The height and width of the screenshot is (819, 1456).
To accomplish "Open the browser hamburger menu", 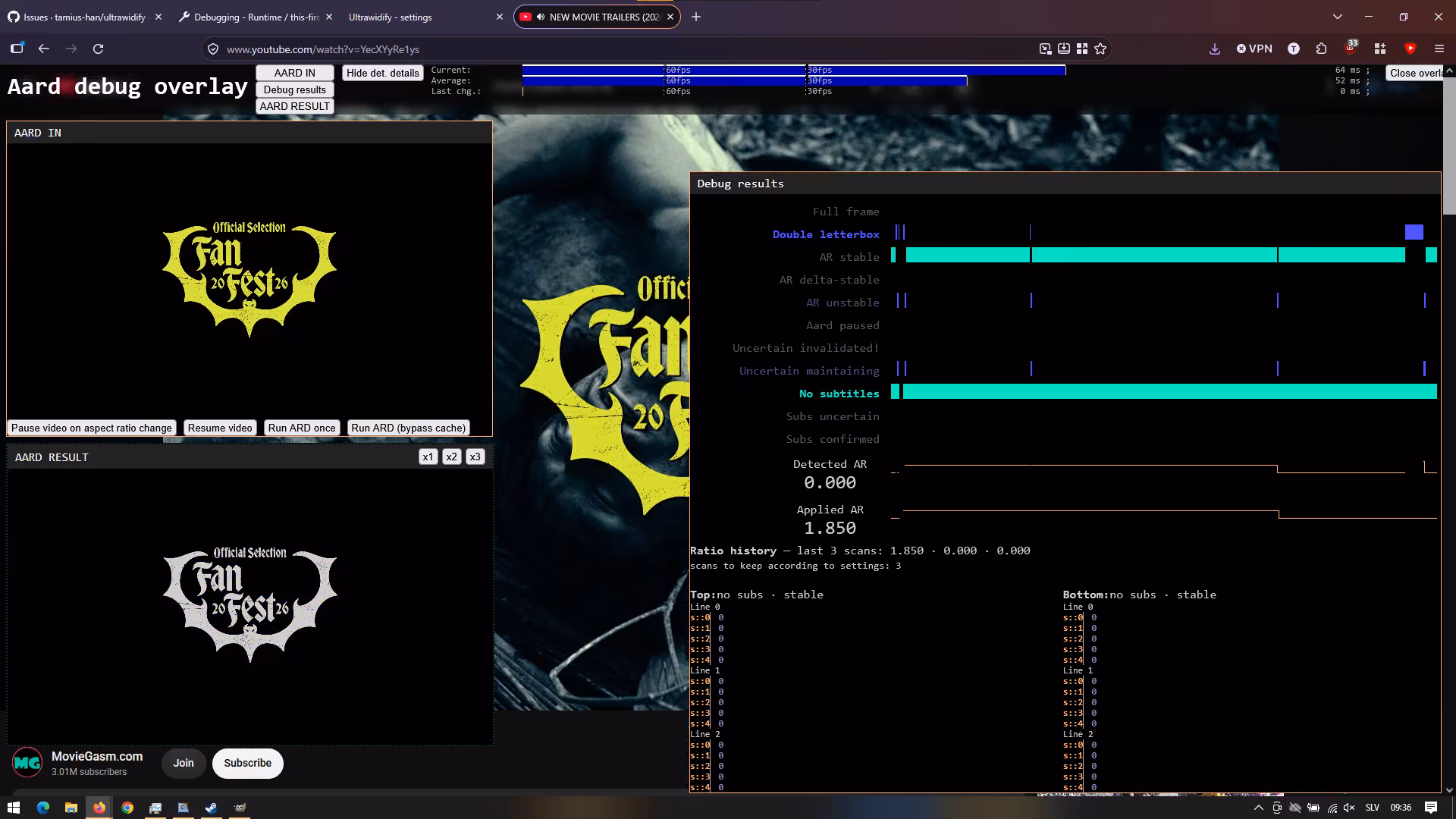I will (x=1439, y=49).
